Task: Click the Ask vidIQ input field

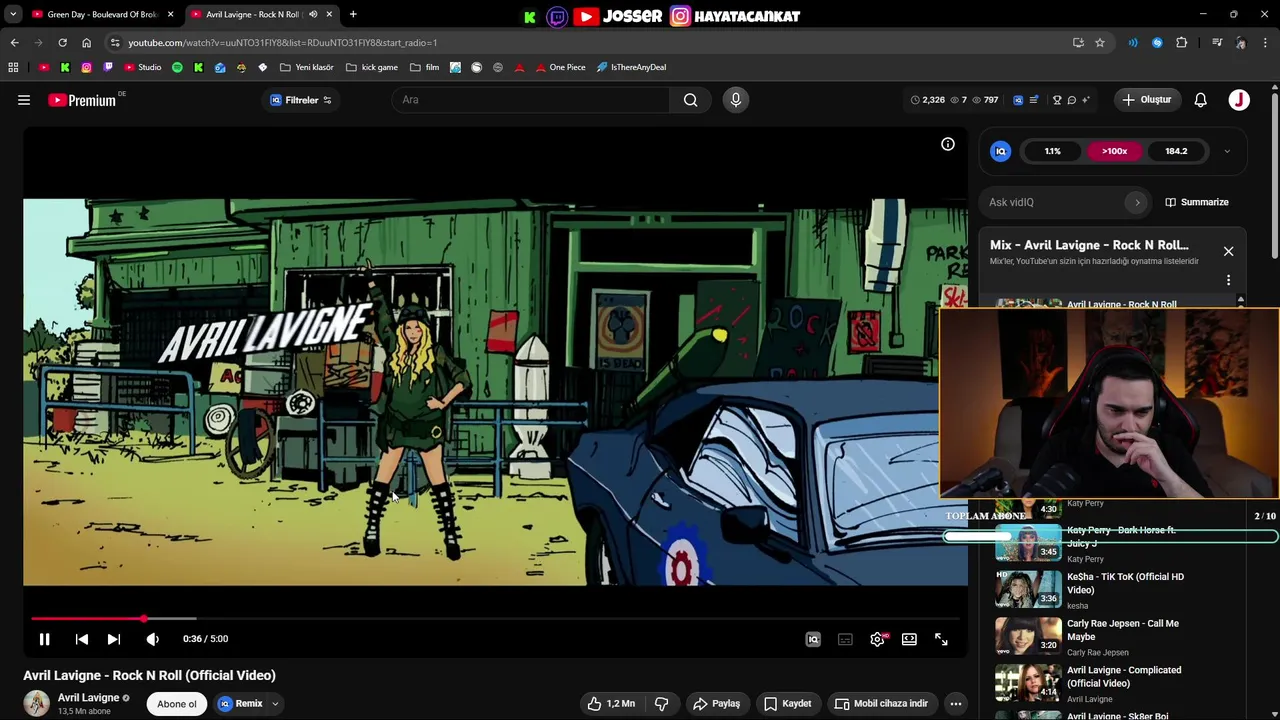Action: (1055, 202)
